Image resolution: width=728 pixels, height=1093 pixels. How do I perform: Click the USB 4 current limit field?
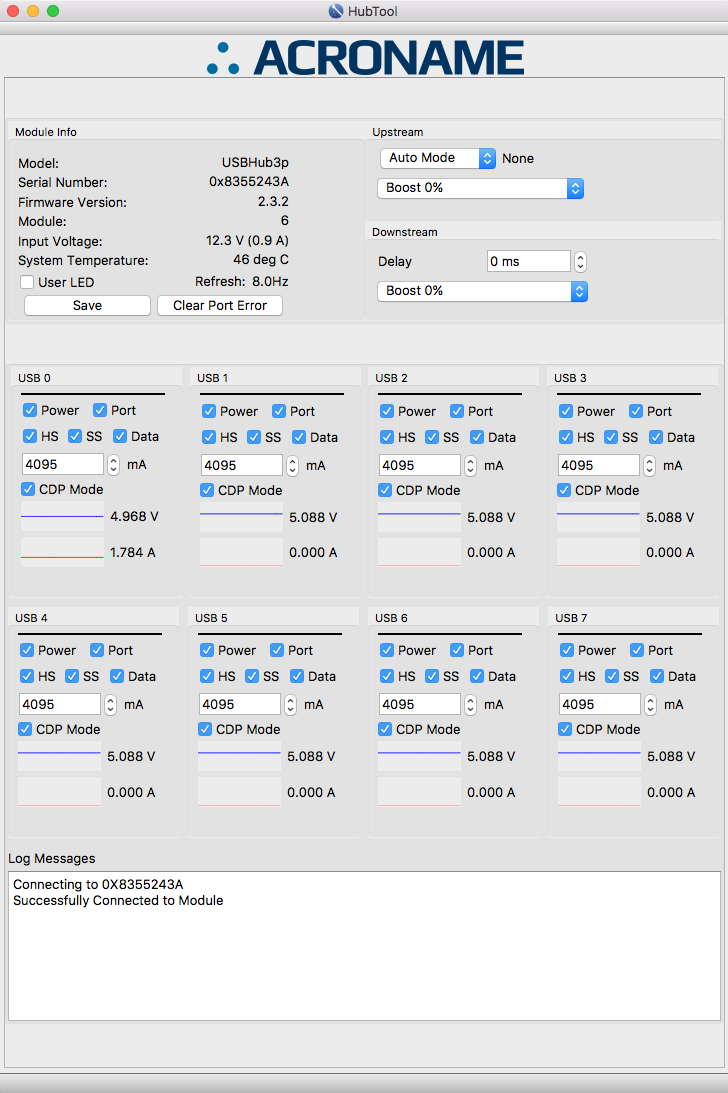click(60, 704)
